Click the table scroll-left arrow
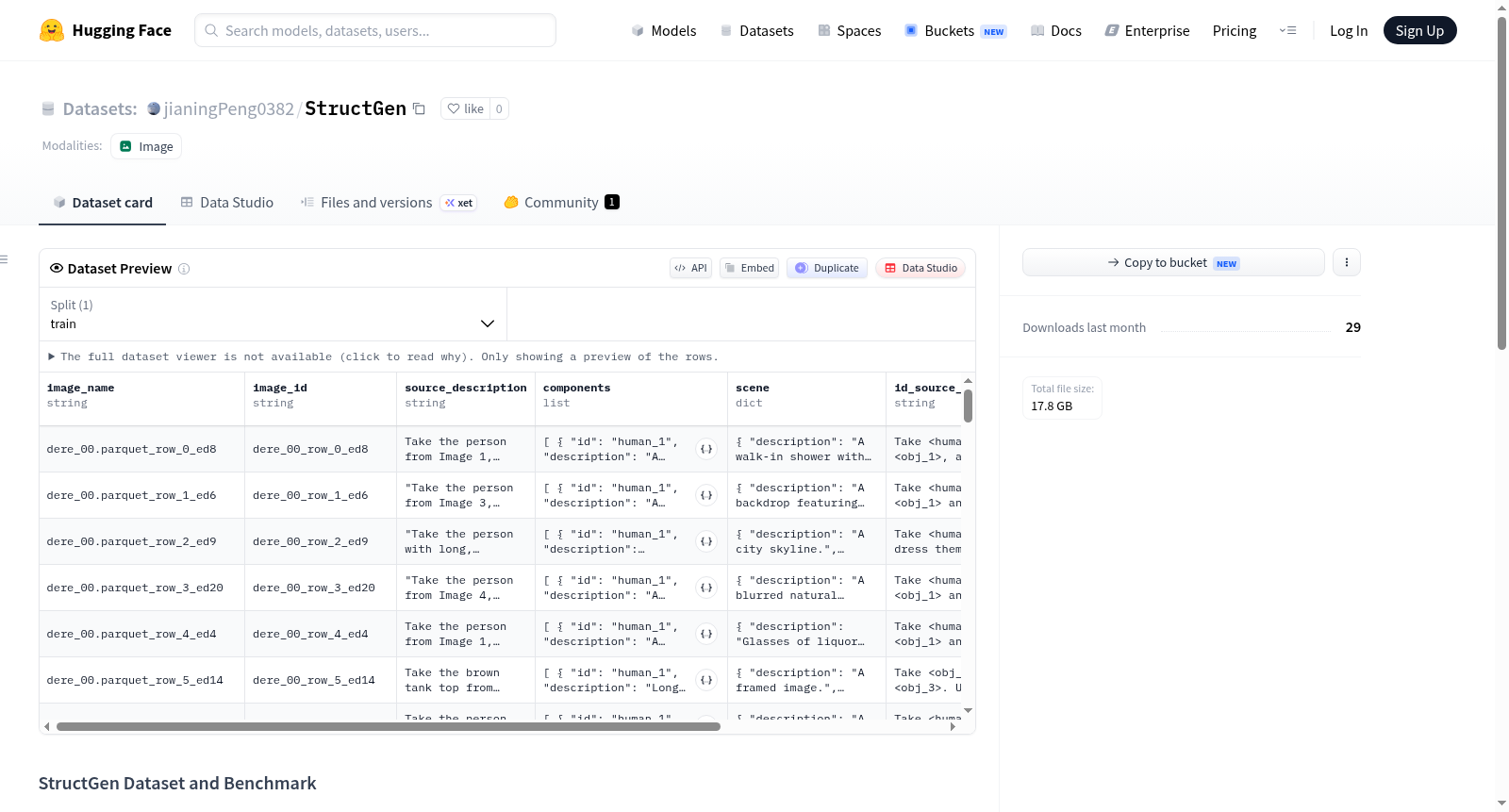Screen dimensions: 1509x812 point(47,726)
